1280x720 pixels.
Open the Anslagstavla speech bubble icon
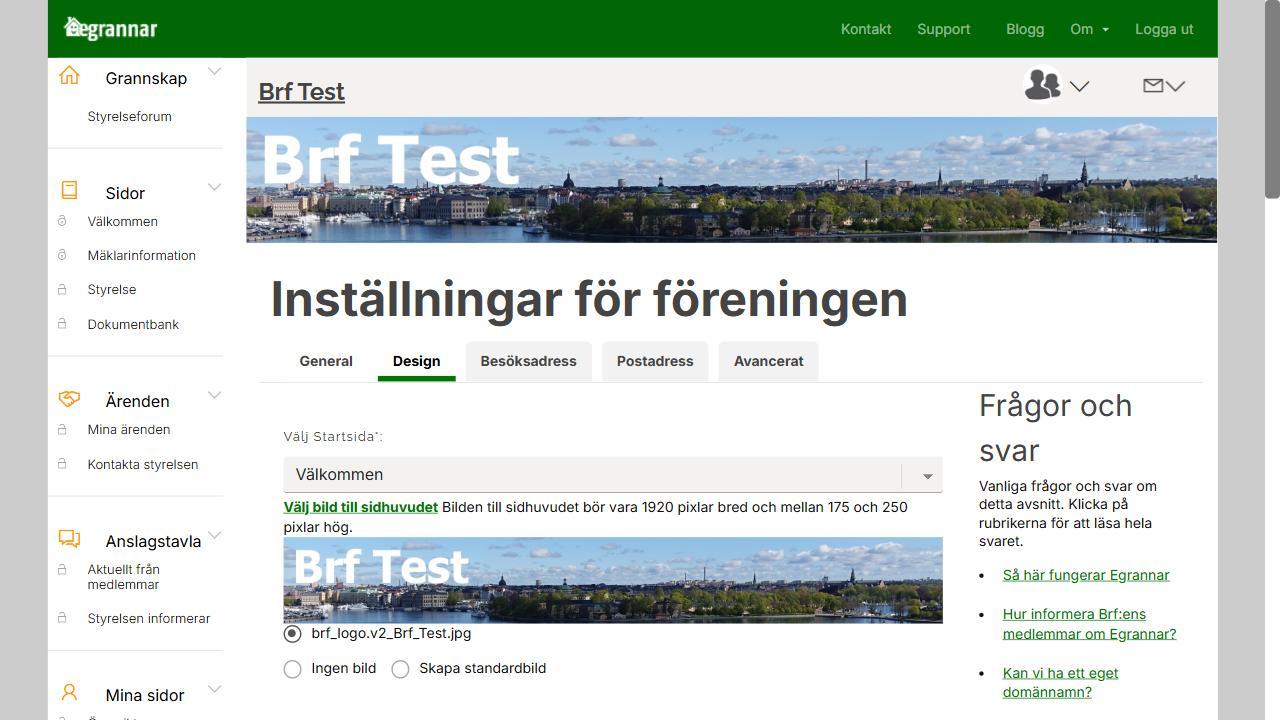click(68, 538)
